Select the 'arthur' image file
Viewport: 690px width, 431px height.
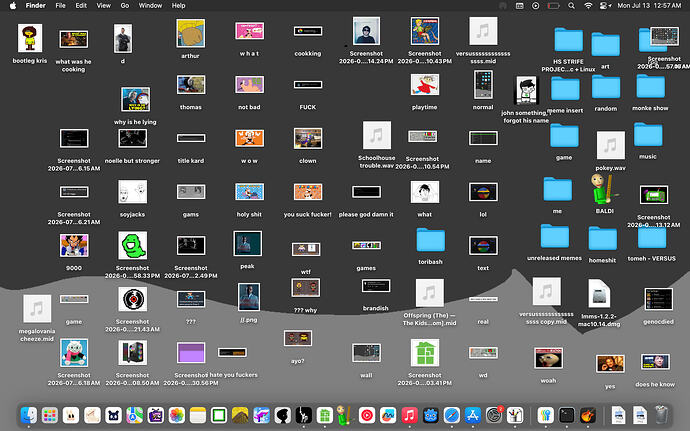click(x=191, y=33)
